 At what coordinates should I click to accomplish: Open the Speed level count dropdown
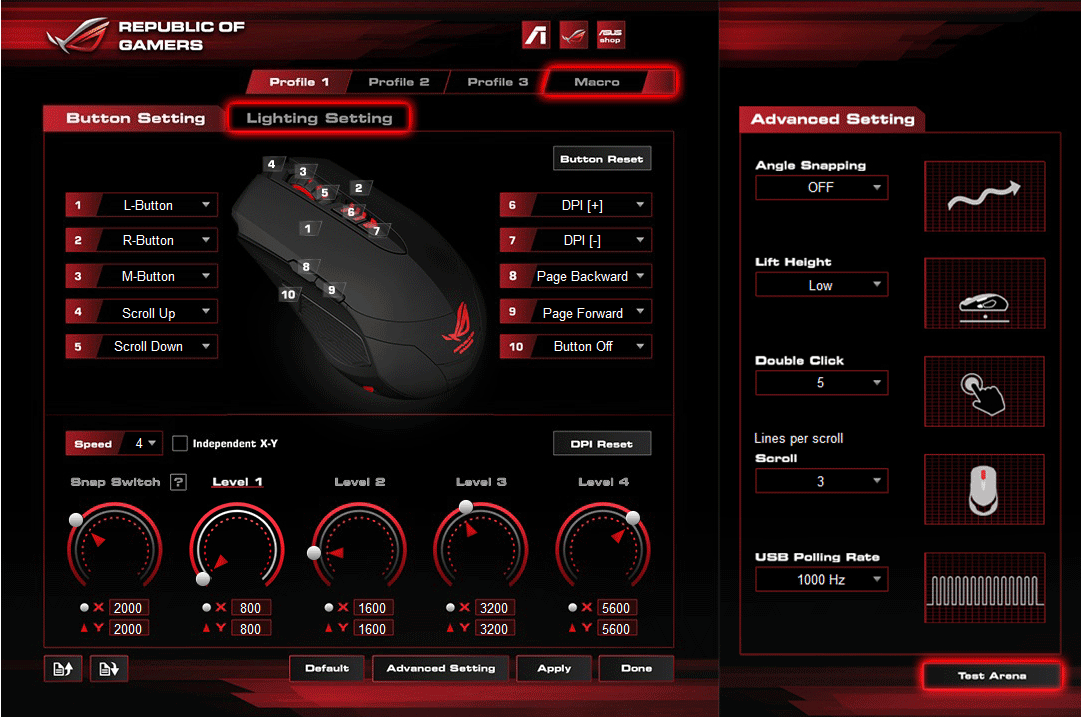tap(146, 443)
